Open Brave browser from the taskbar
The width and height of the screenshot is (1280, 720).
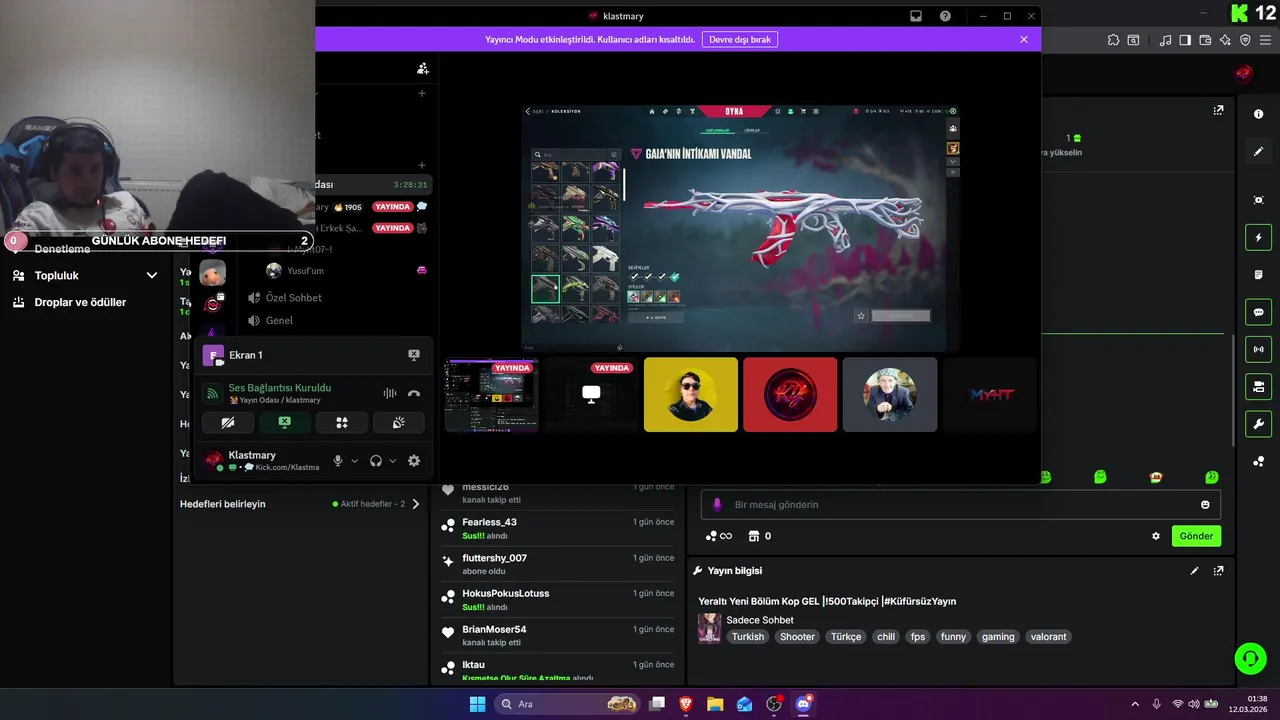click(x=685, y=704)
